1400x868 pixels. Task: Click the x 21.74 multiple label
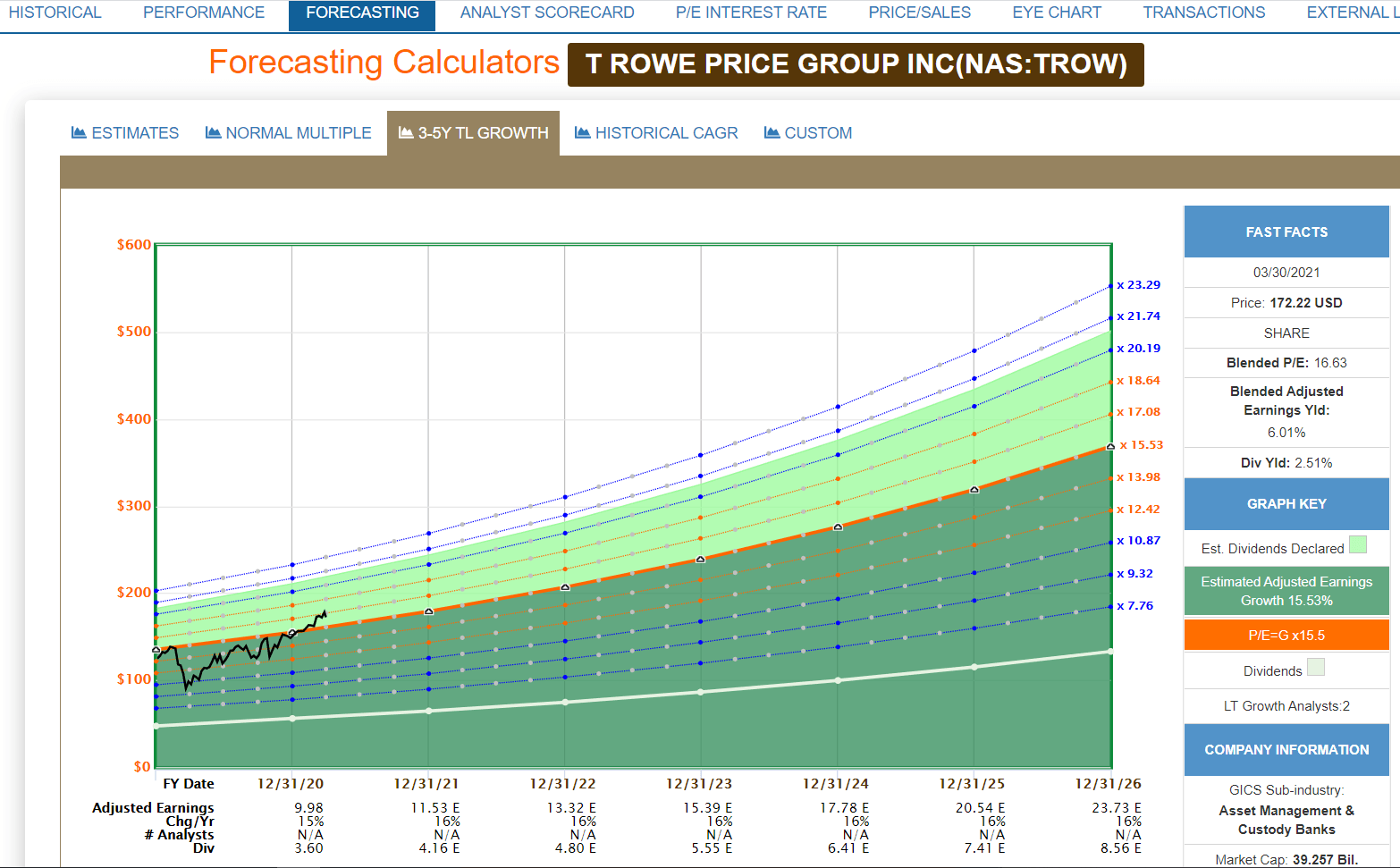(1138, 316)
